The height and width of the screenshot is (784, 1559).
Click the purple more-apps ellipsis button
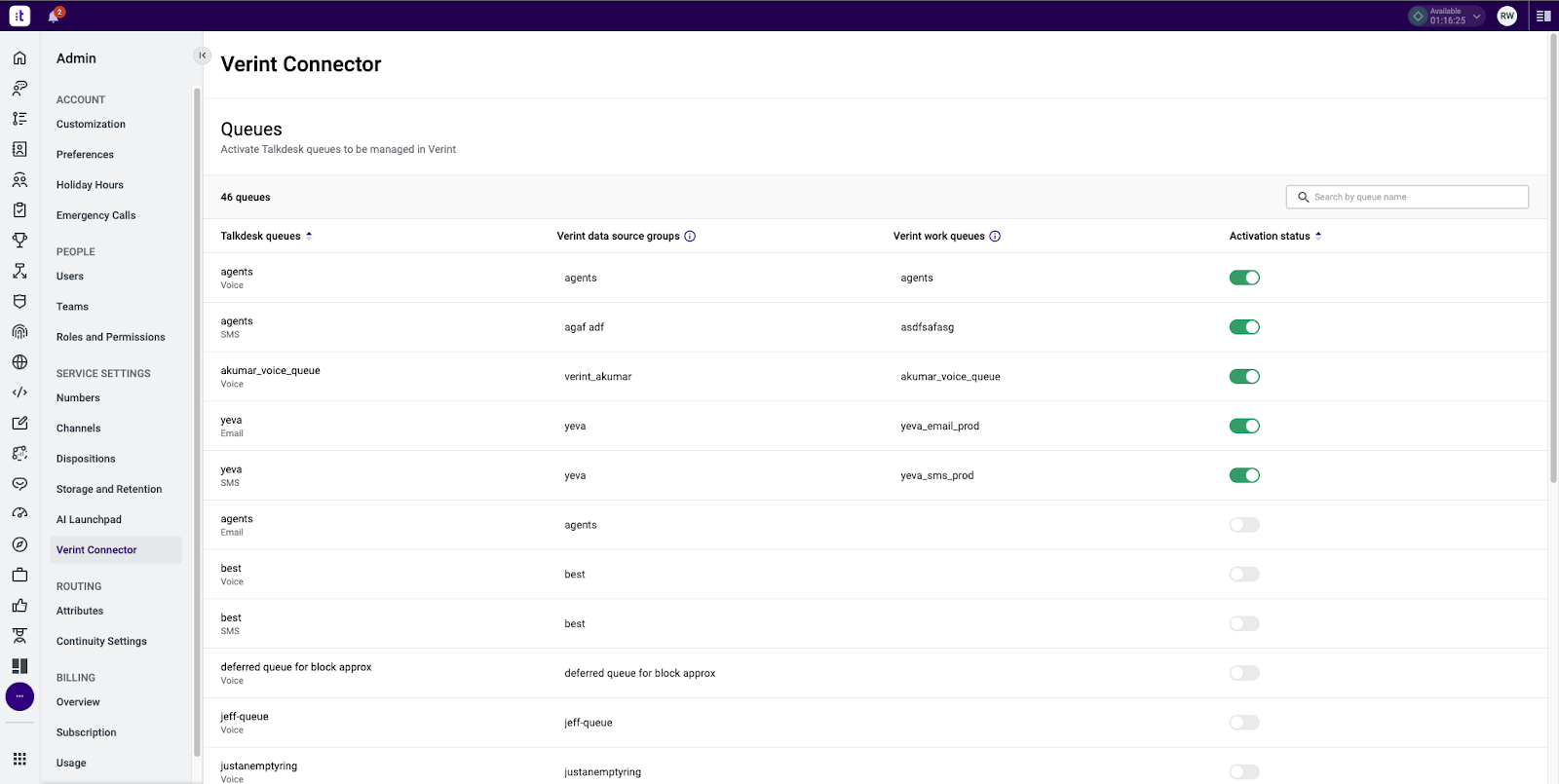[x=19, y=696]
